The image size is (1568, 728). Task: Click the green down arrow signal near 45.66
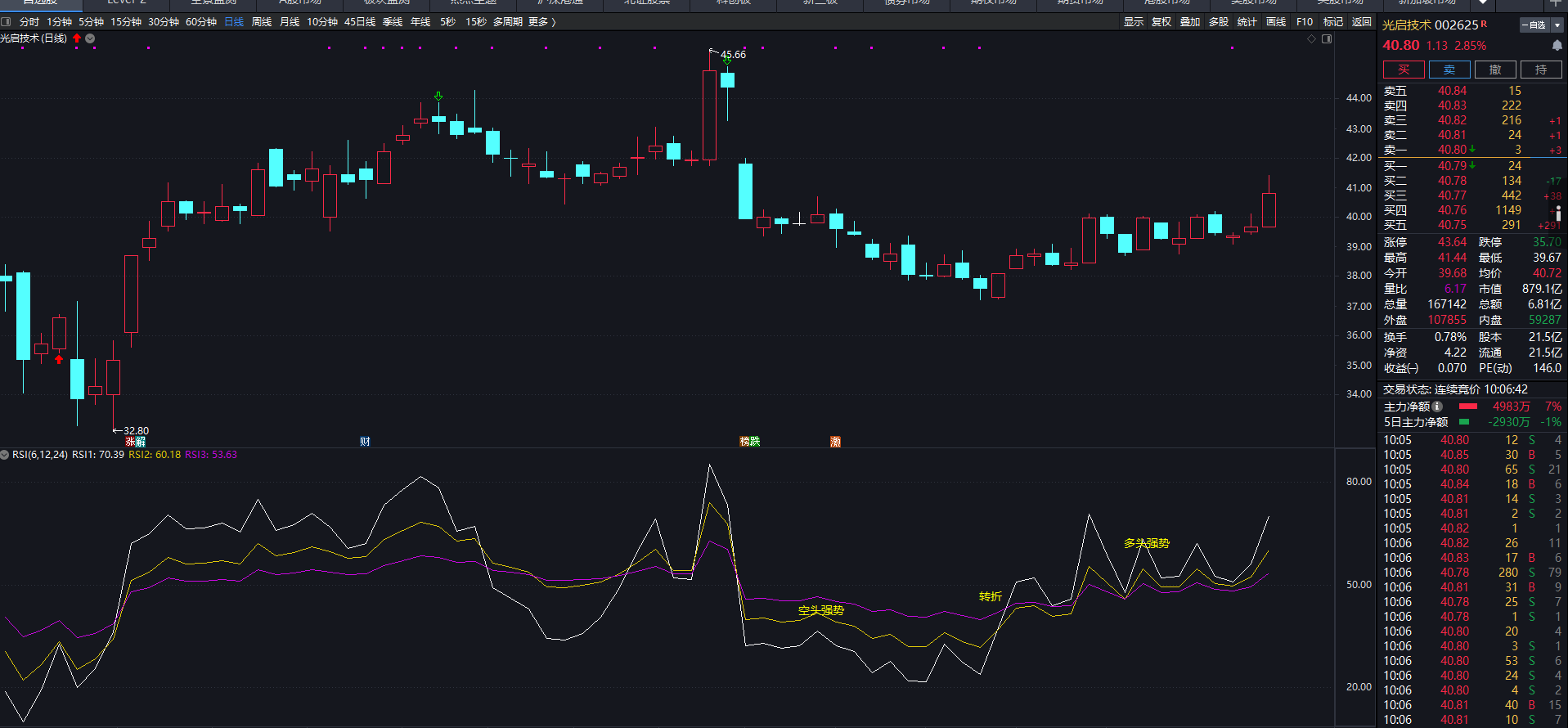(x=726, y=61)
